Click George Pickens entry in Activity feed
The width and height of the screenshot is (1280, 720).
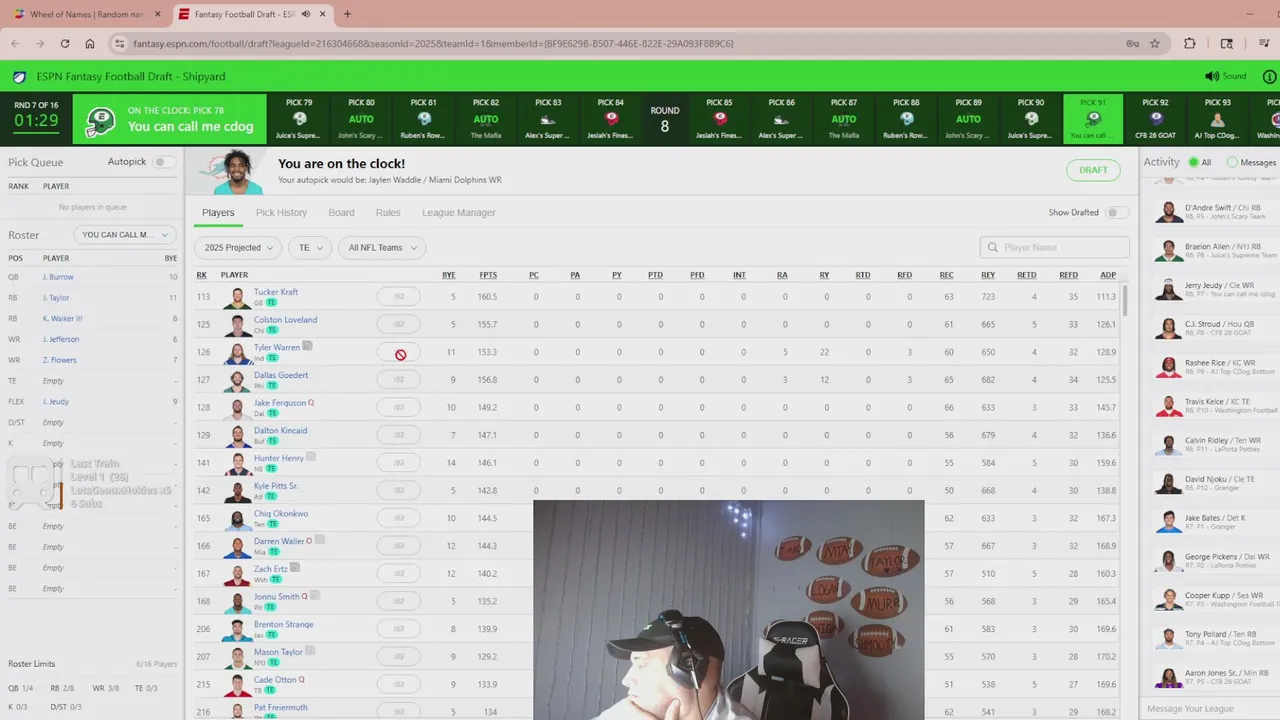click(x=1216, y=561)
